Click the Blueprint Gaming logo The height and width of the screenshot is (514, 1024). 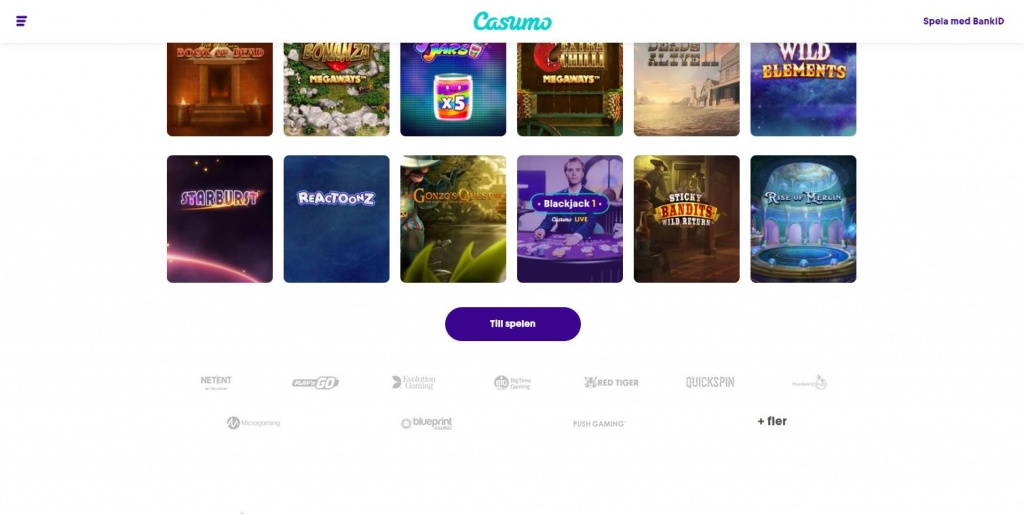pyautogui.click(x=426, y=423)
